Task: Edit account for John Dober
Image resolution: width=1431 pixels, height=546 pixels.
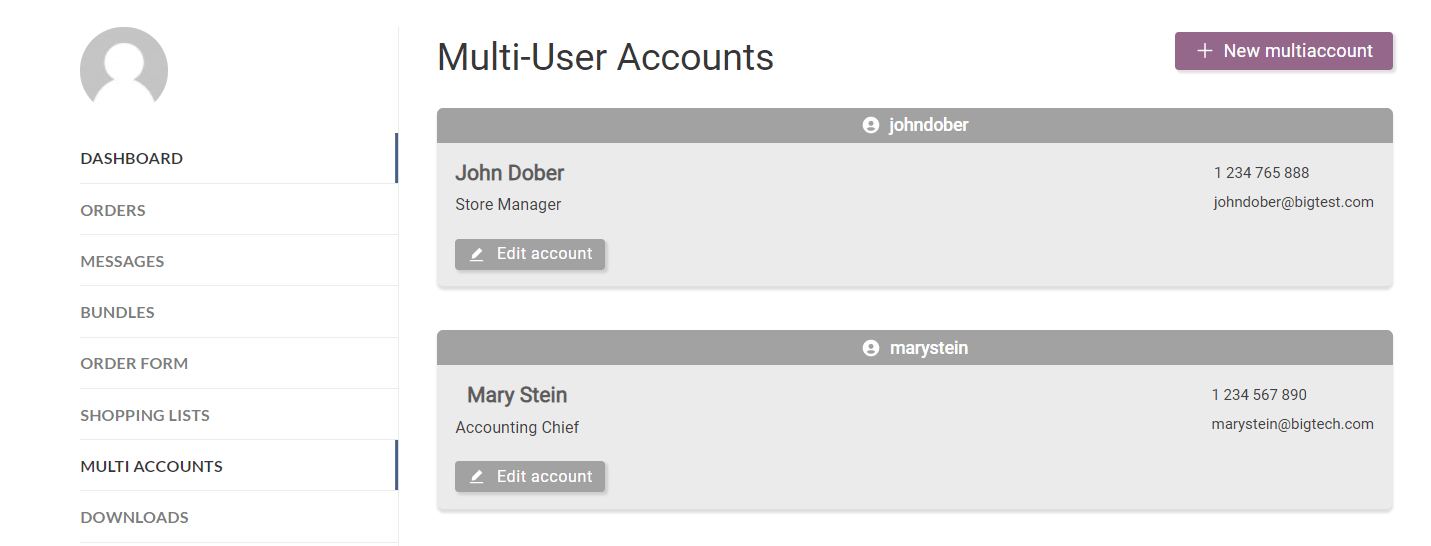Action: click(x=530, y=254)
